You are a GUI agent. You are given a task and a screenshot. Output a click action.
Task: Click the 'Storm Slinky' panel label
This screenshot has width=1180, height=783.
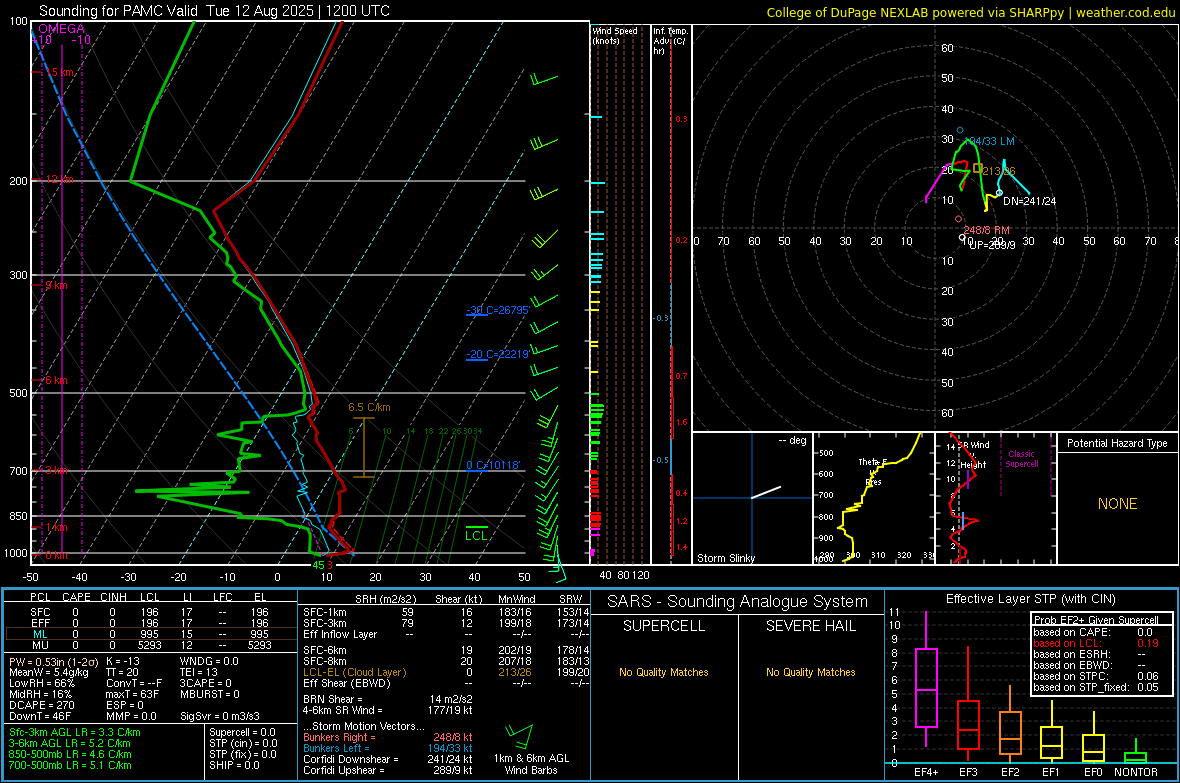click(725, 558)
